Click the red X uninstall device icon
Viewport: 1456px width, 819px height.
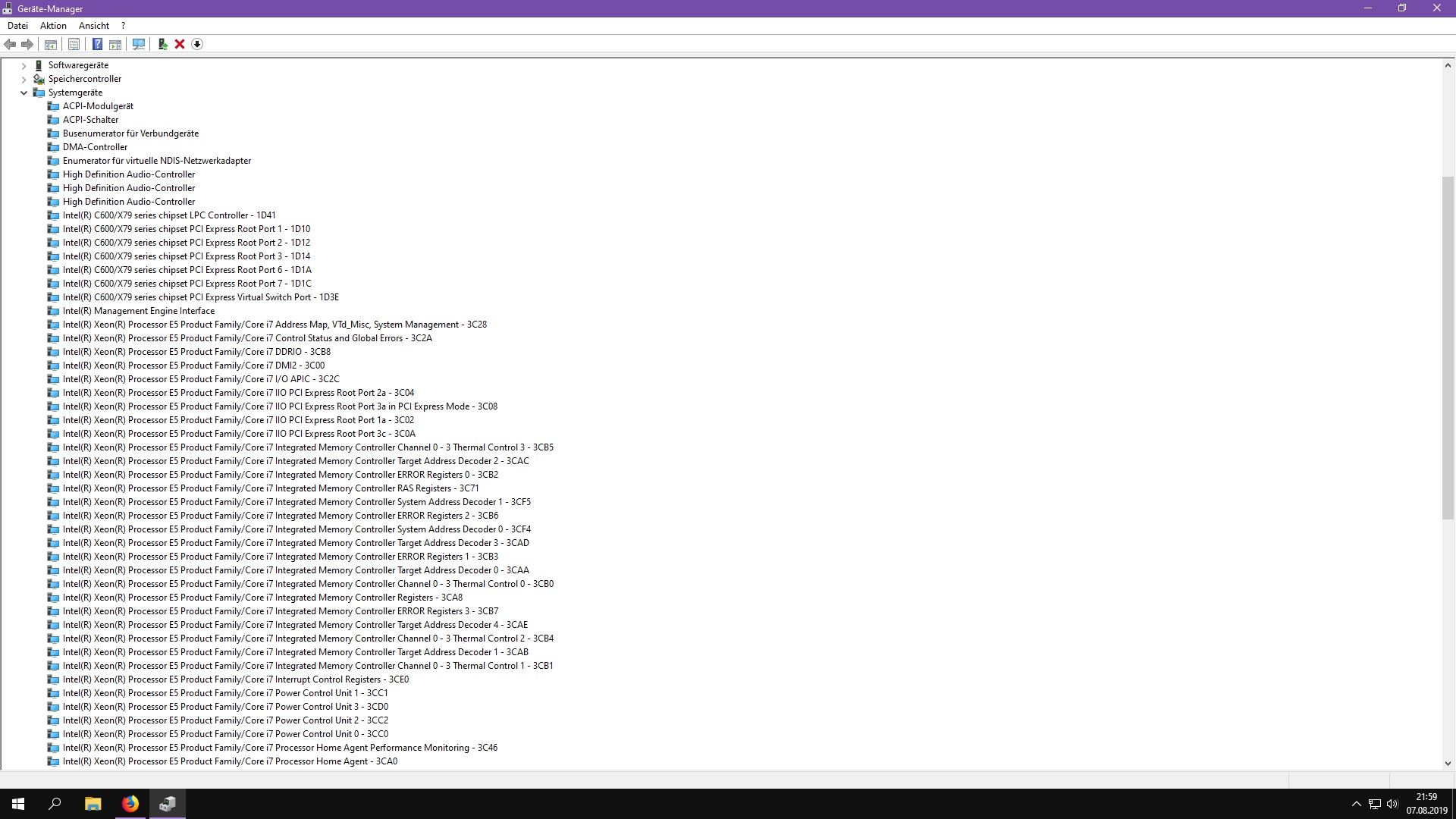click(180, 44)
